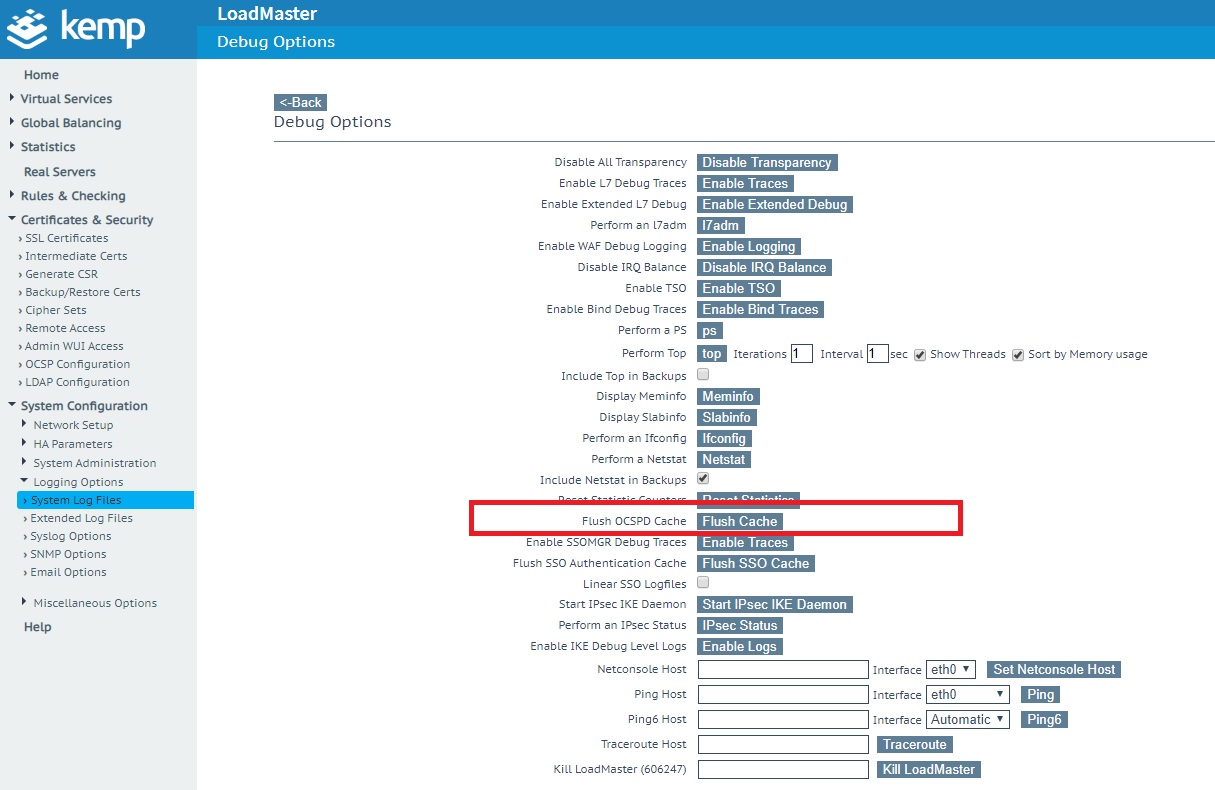This screenshot has height=790, width=1215.
Task: Click Disable IRQ Balance button
Action: [764, 267]
